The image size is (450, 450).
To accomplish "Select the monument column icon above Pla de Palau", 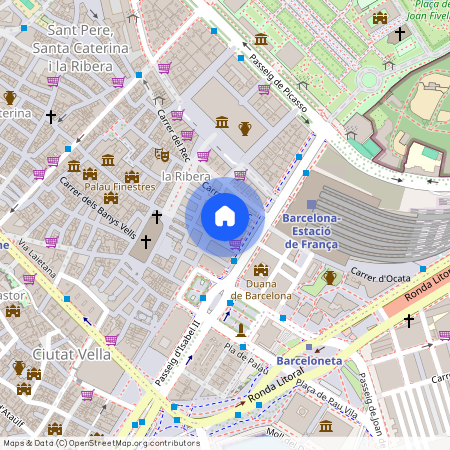I will (x=241, y=330).
